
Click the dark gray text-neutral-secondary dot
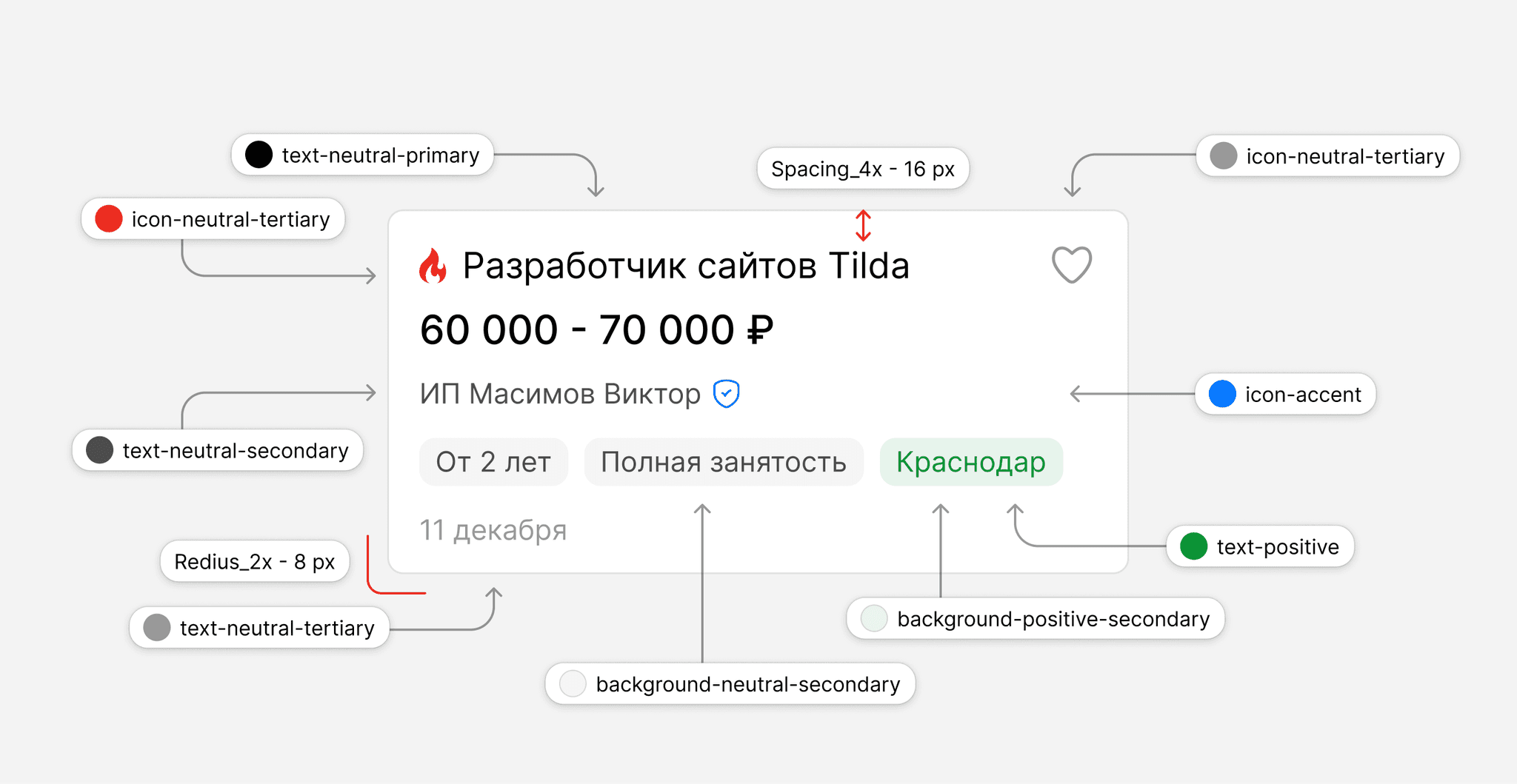click(x=100, y=450)
